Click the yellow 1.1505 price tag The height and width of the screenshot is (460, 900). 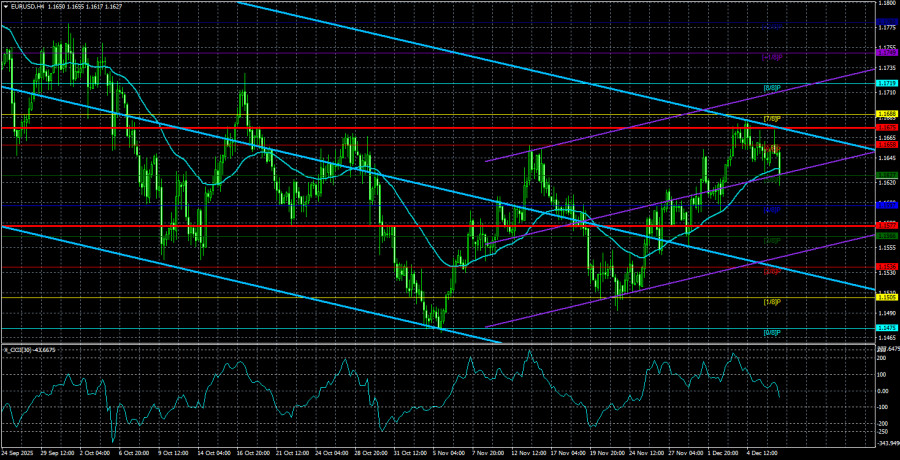coord(887,297)
